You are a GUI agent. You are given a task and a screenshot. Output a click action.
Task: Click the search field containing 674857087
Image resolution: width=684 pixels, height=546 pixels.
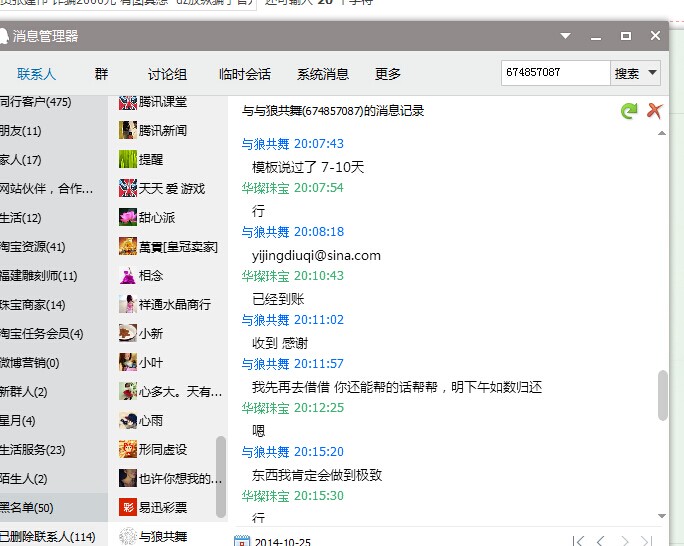click(555, 73)
